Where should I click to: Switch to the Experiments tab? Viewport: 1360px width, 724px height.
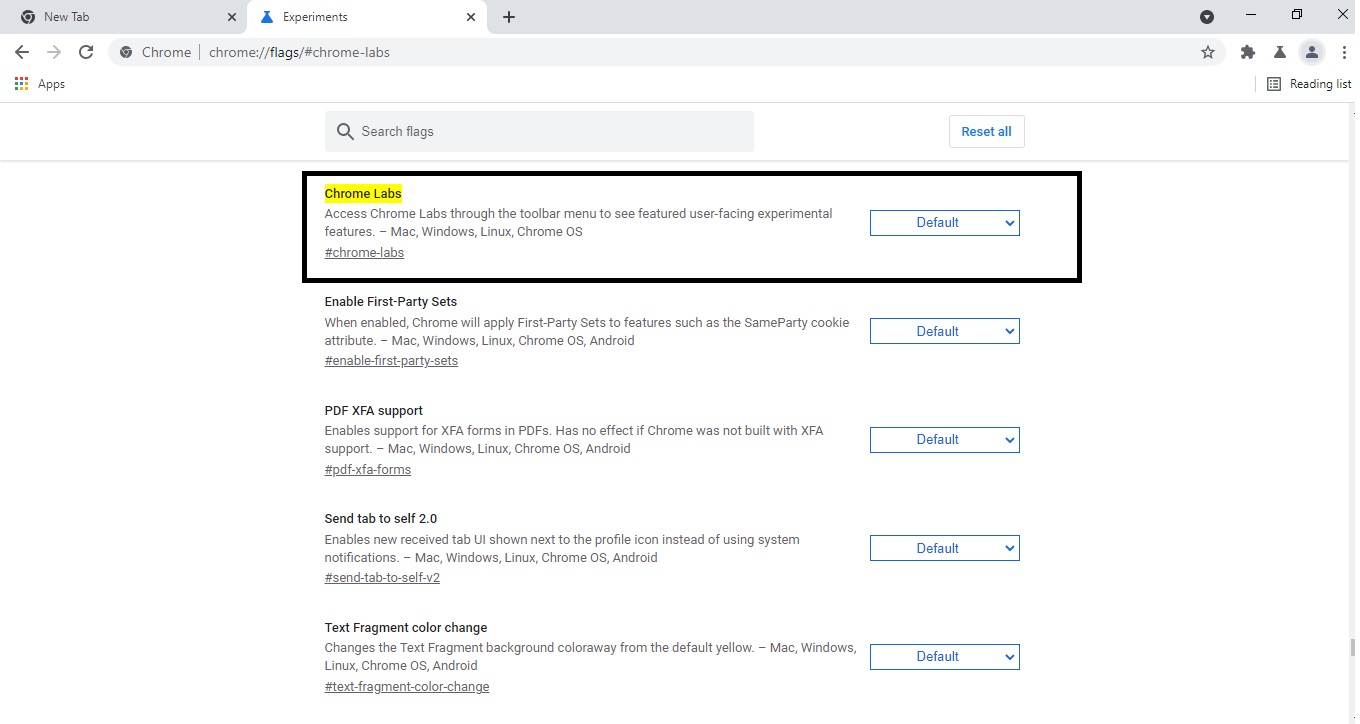(x=367, y=17)
